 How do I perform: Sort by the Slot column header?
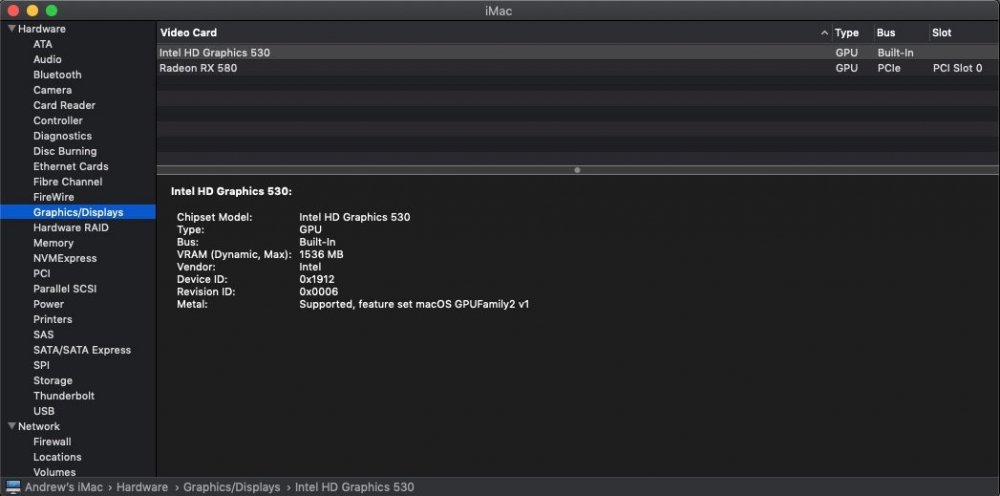tap(941, 33)
